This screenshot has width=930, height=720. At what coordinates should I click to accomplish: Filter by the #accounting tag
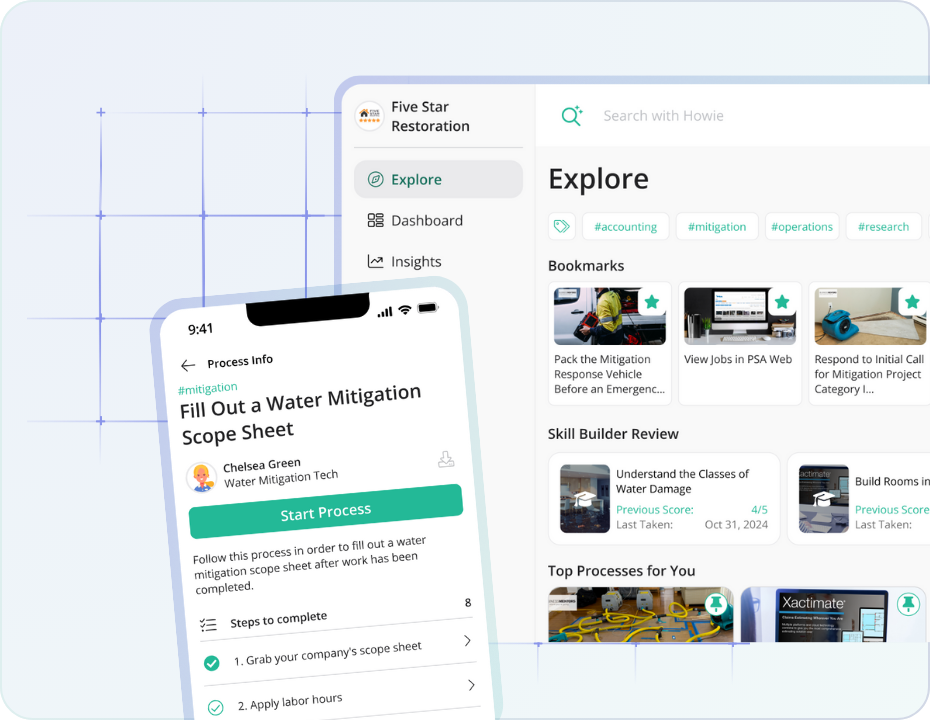[625, 227]
